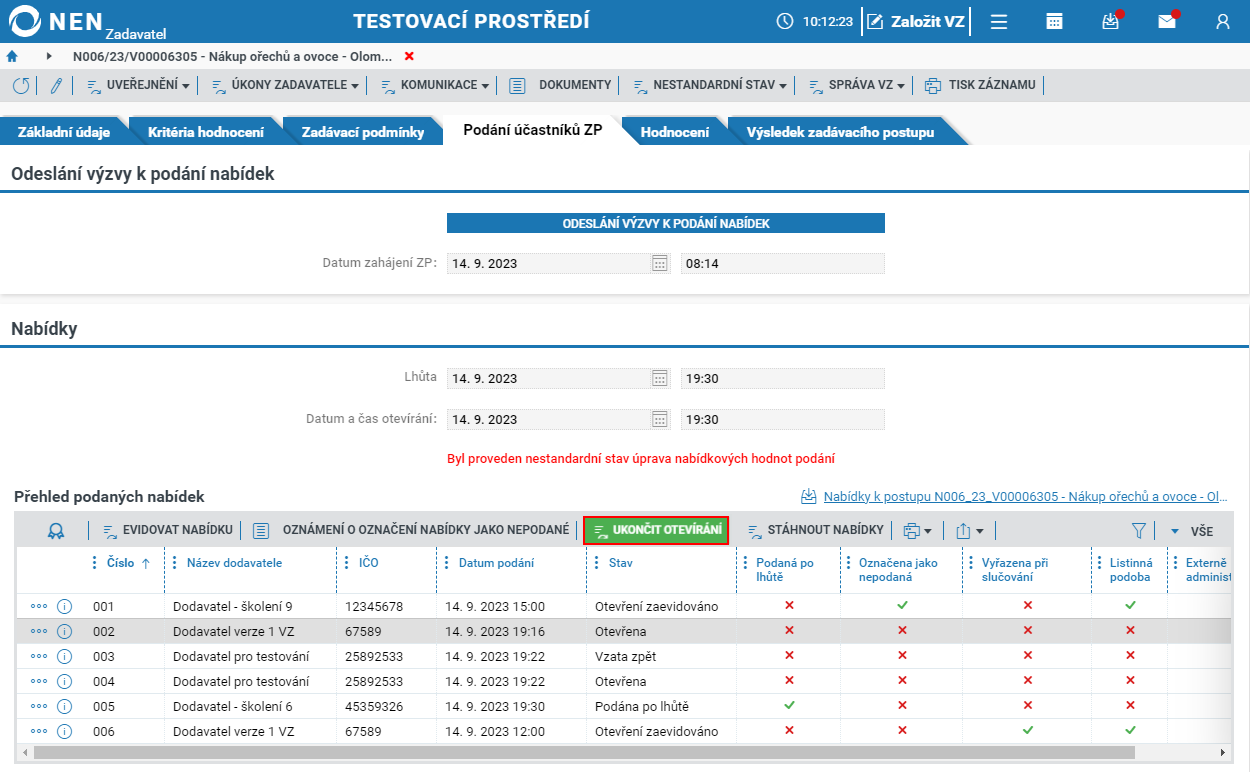Click the refresh record icon
The height and width of the screenshot is (772, 1250).
tap(21, 85)
